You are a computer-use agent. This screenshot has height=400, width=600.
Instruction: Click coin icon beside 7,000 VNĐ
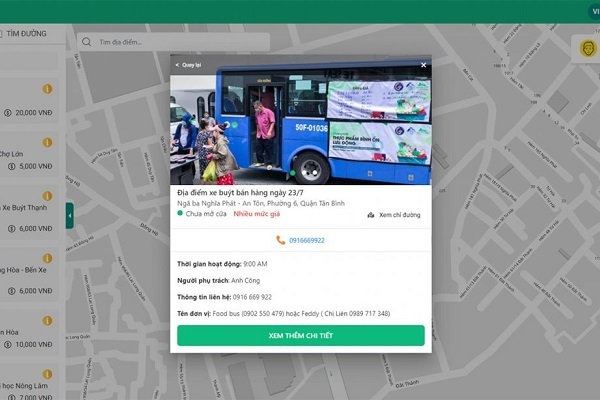click(12, 397)
